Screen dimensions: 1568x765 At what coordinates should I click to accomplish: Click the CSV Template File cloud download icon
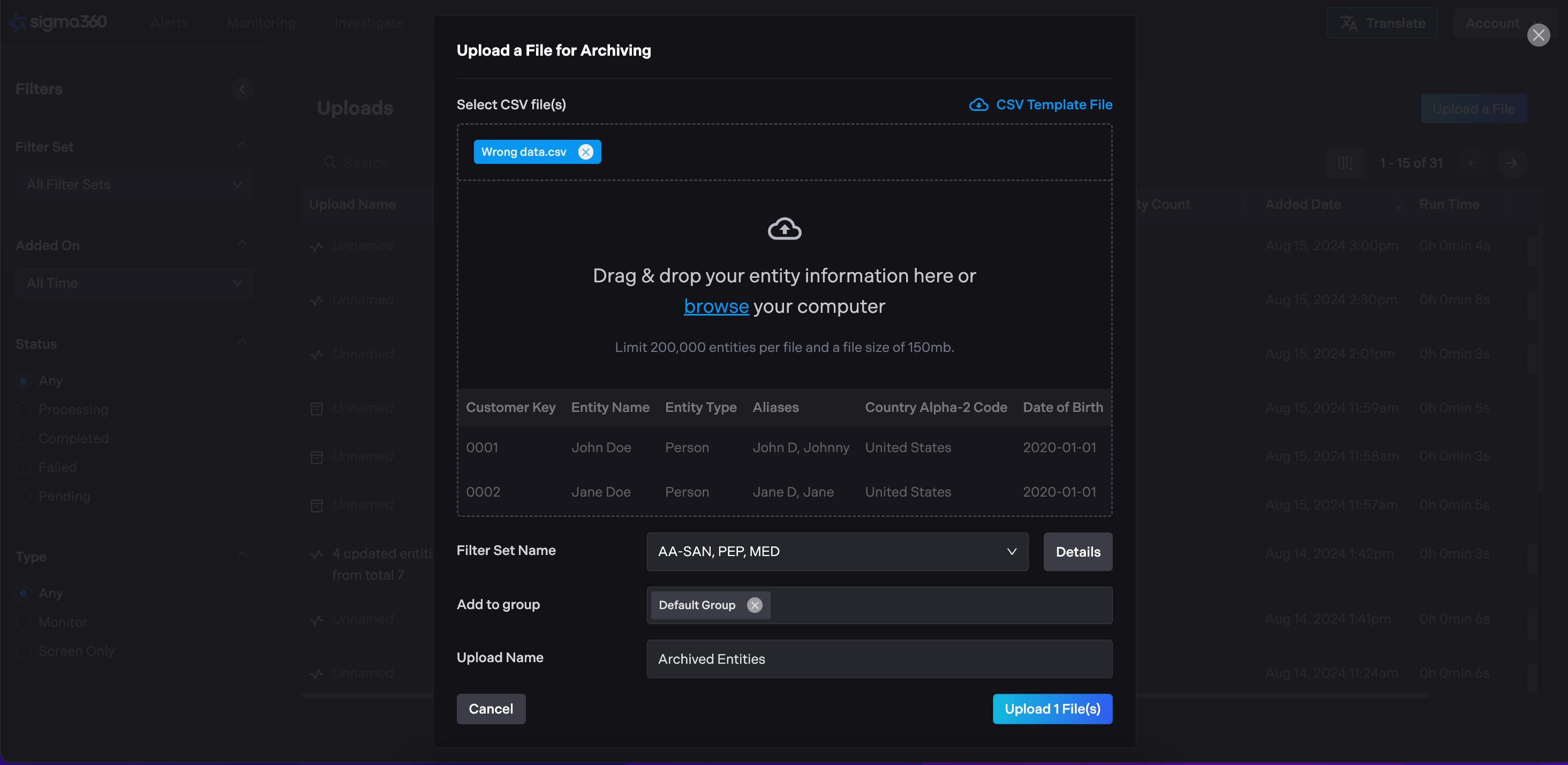tap(978, 105)
